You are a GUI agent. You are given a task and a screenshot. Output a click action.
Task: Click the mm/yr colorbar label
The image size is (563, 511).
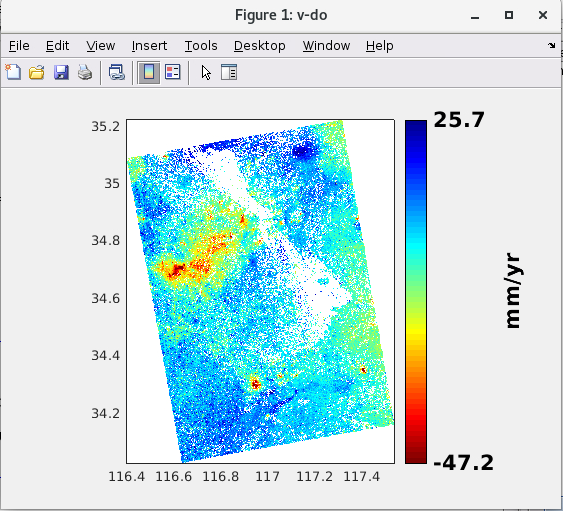[x=513, y=291]
